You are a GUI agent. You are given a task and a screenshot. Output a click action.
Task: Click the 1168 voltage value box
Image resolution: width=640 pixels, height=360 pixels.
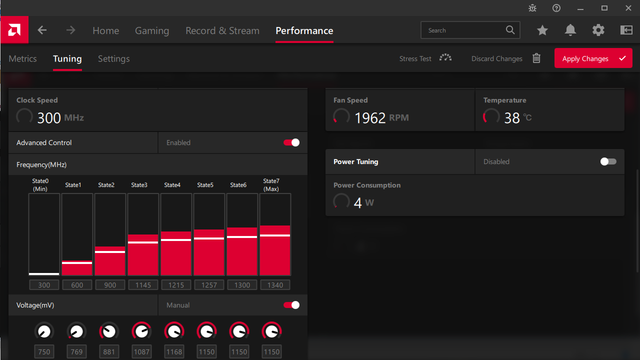(174, 351)
